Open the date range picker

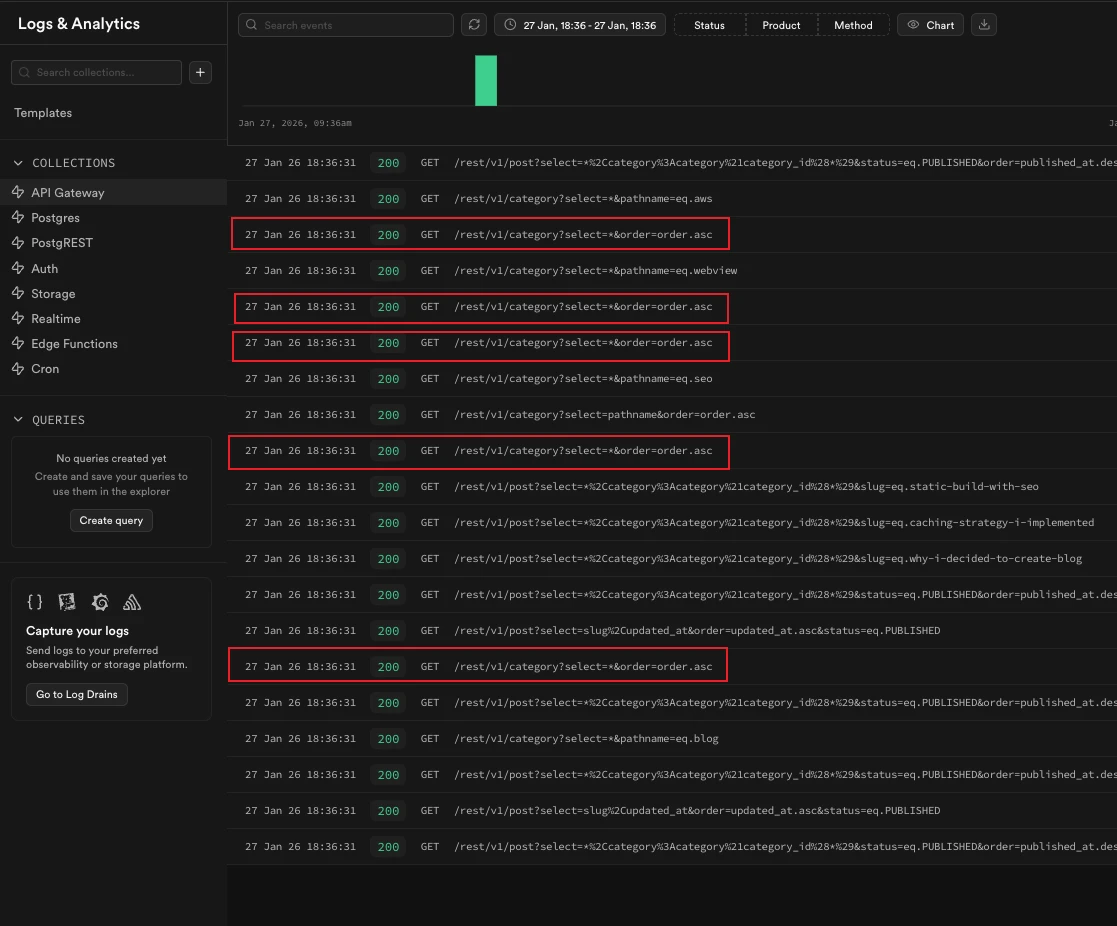pyautogui.click(x=580, y=25)
